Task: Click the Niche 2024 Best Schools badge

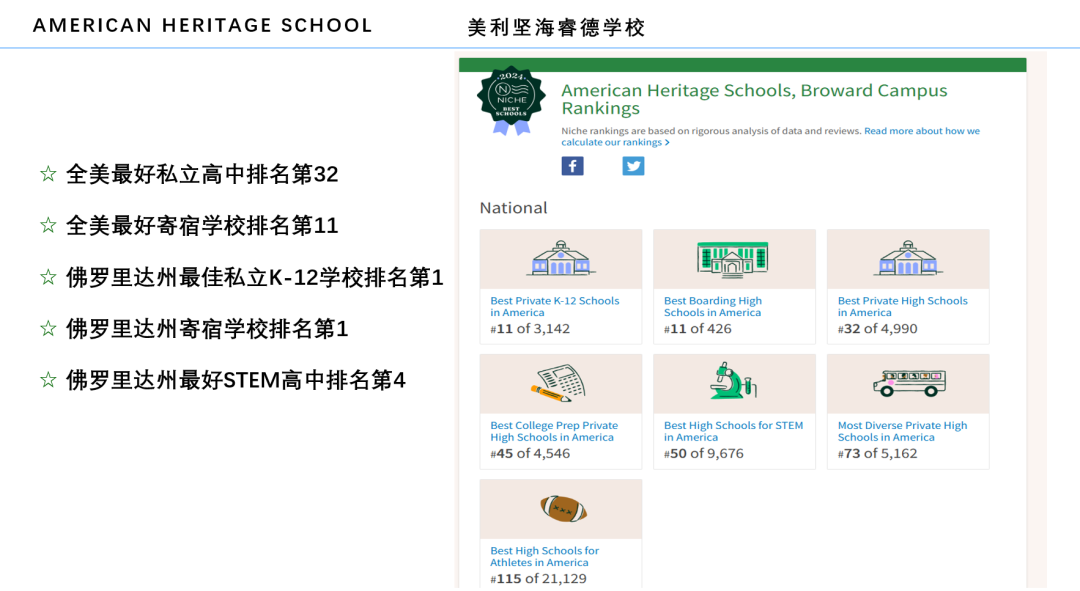Action: [x=511, y=101]
